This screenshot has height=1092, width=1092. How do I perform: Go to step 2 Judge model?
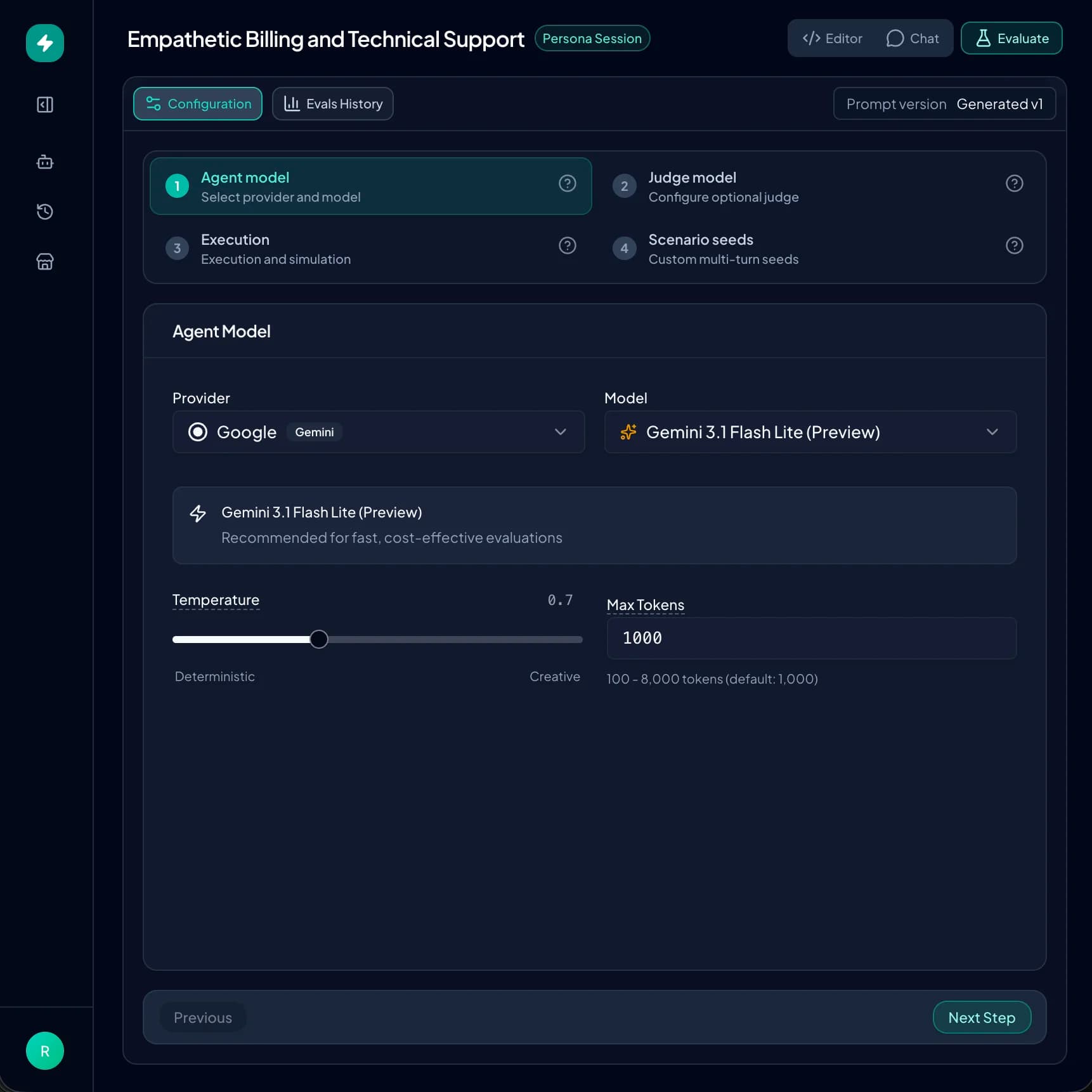pos(818,186)
